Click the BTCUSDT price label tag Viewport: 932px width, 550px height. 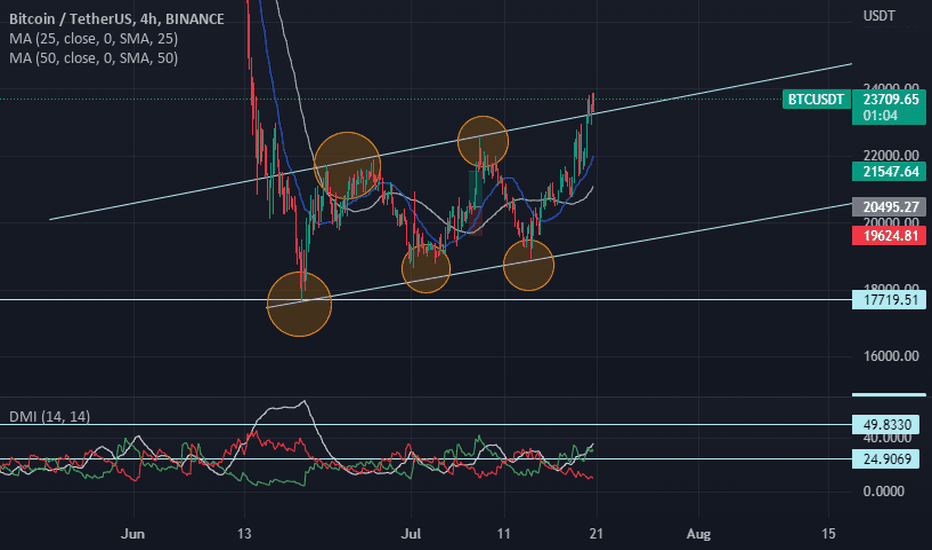tap(816, 99)
